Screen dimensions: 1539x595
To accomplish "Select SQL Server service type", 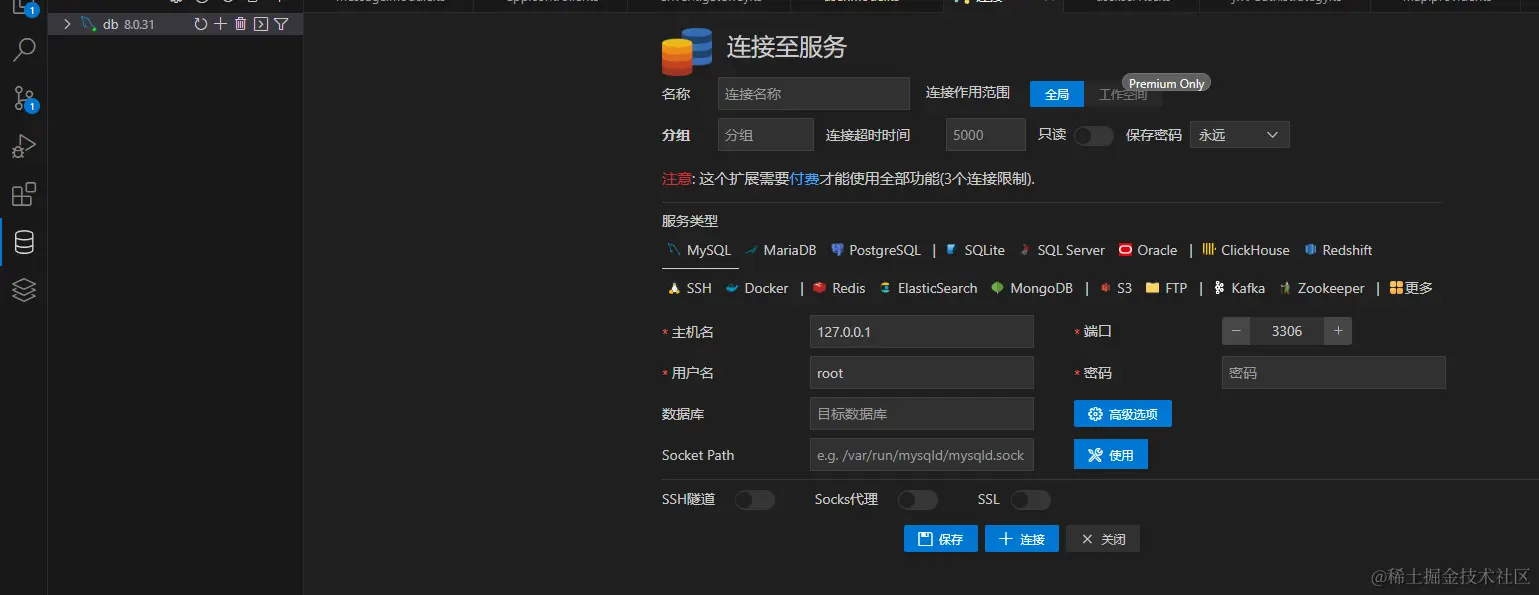I will [x=1062, y=250].
